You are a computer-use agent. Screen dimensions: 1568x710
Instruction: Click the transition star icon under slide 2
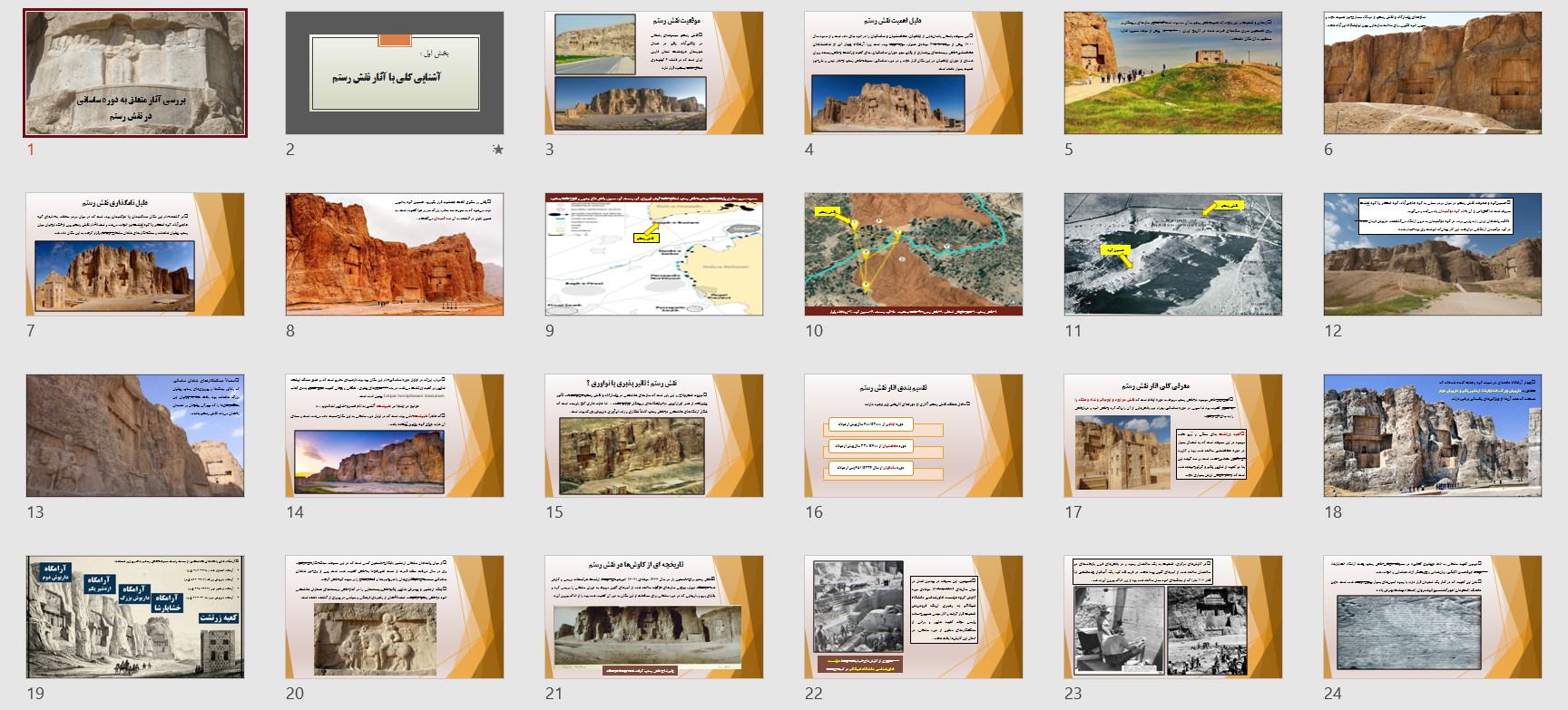497,150
